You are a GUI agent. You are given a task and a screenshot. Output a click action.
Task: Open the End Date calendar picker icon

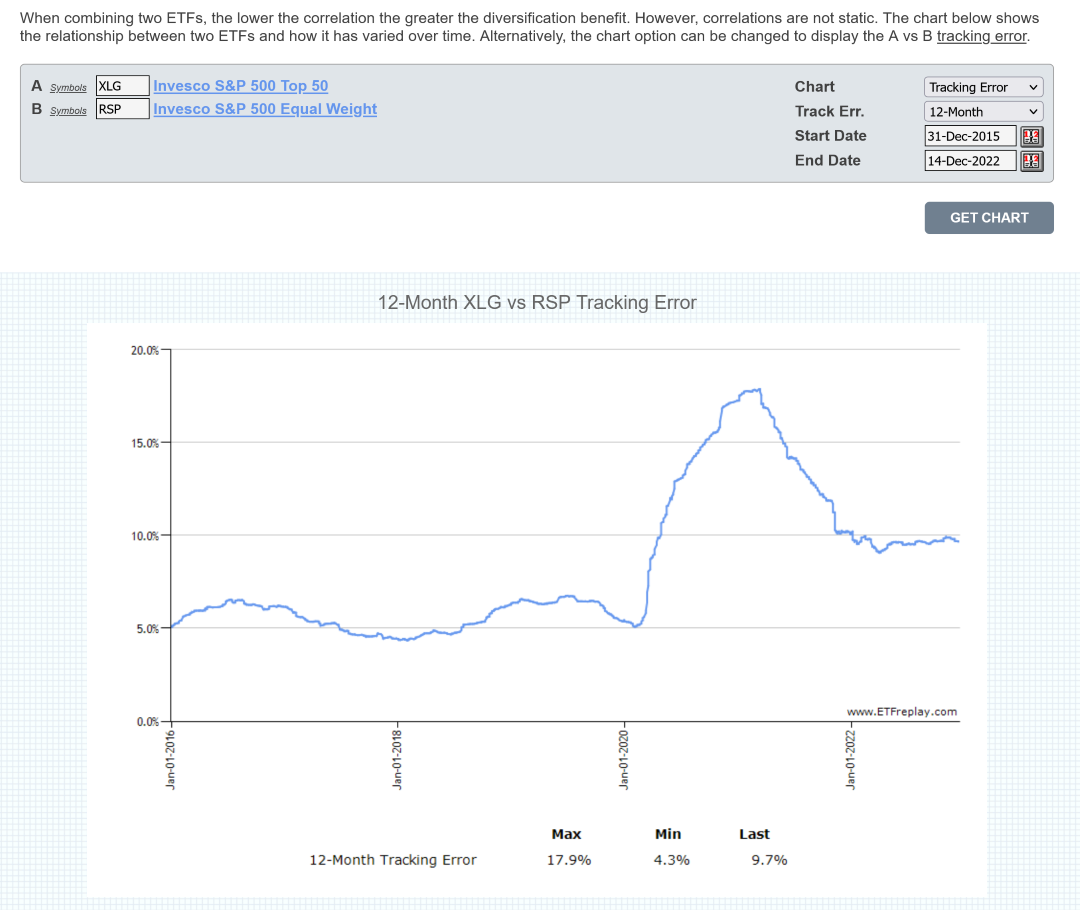tap(1031, 161)
